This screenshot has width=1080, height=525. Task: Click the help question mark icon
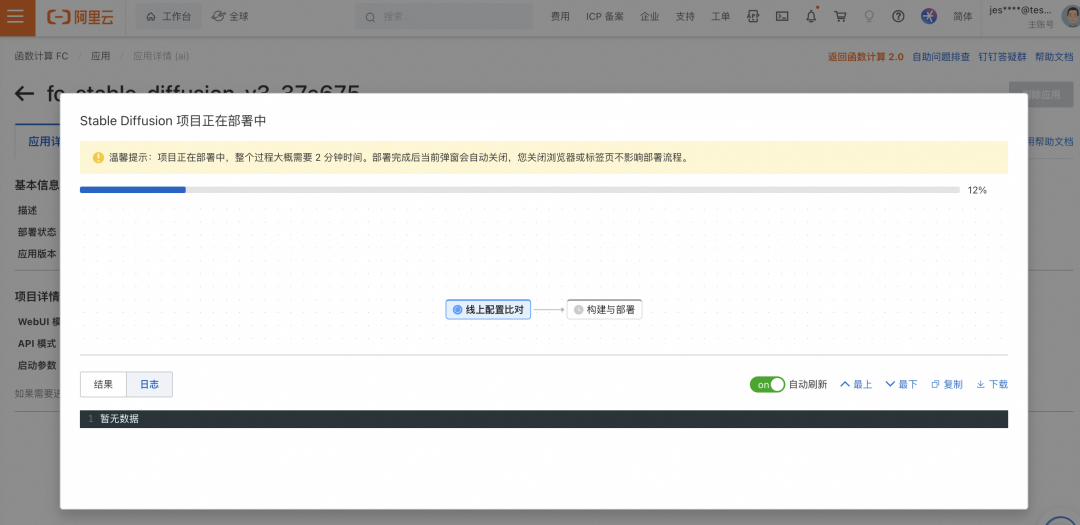click(x=898, y=17)
